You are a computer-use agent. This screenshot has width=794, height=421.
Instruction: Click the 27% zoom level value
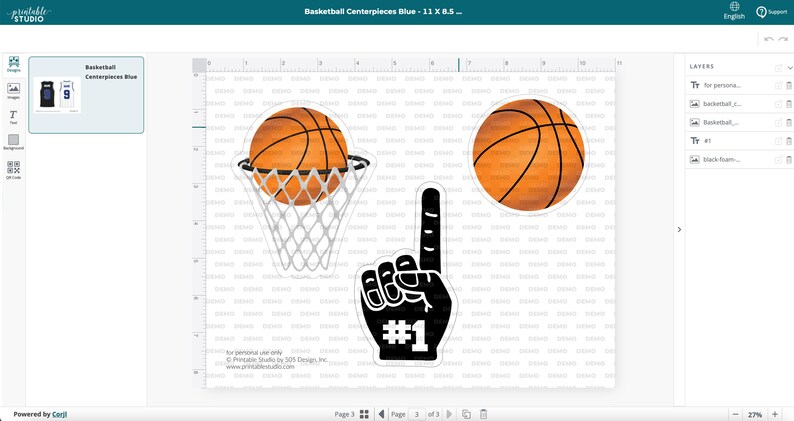tap(755, 414)
